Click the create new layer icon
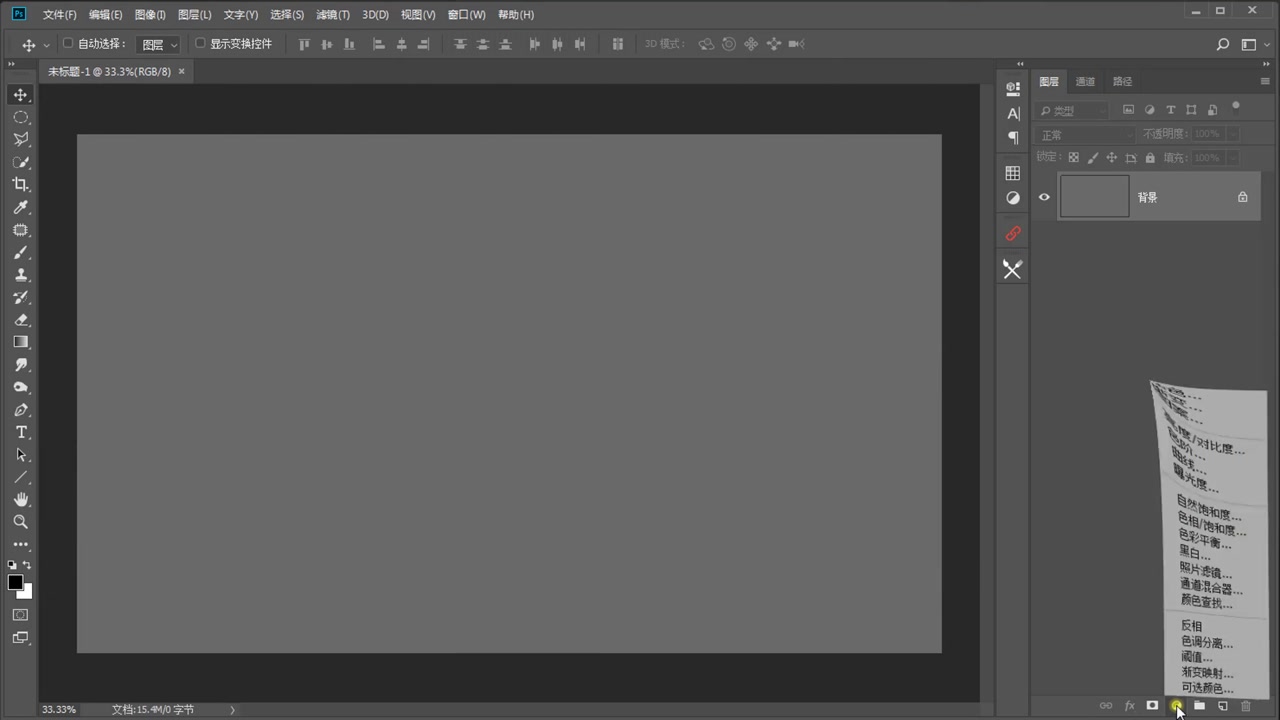The image size is (1280, 720). (1222, 706)
